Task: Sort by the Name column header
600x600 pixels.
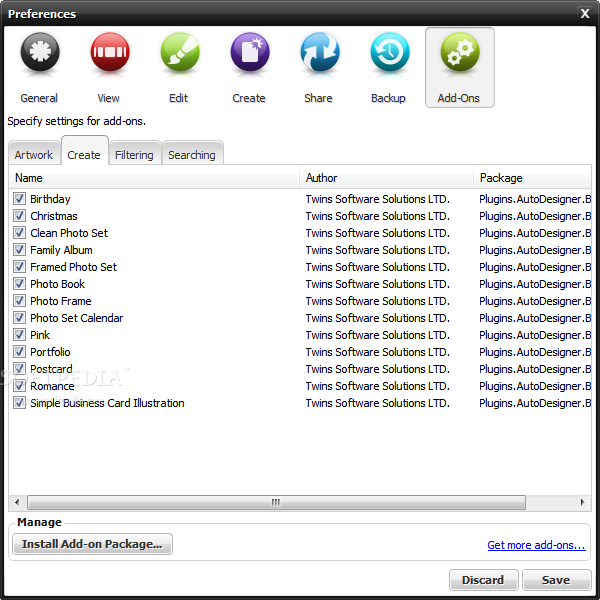Action: (x=154, y=178)
